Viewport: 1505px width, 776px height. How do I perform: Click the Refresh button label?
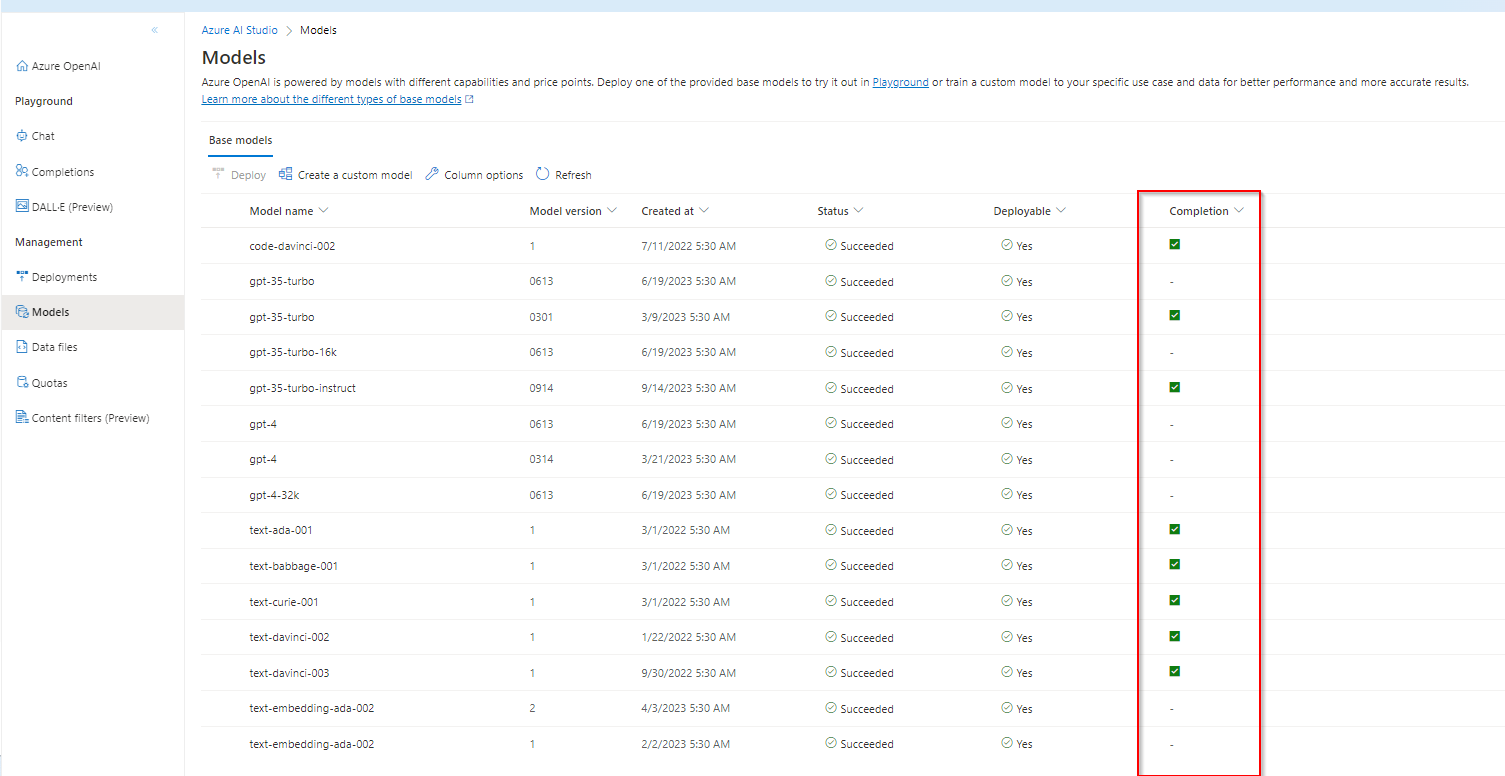574,175
